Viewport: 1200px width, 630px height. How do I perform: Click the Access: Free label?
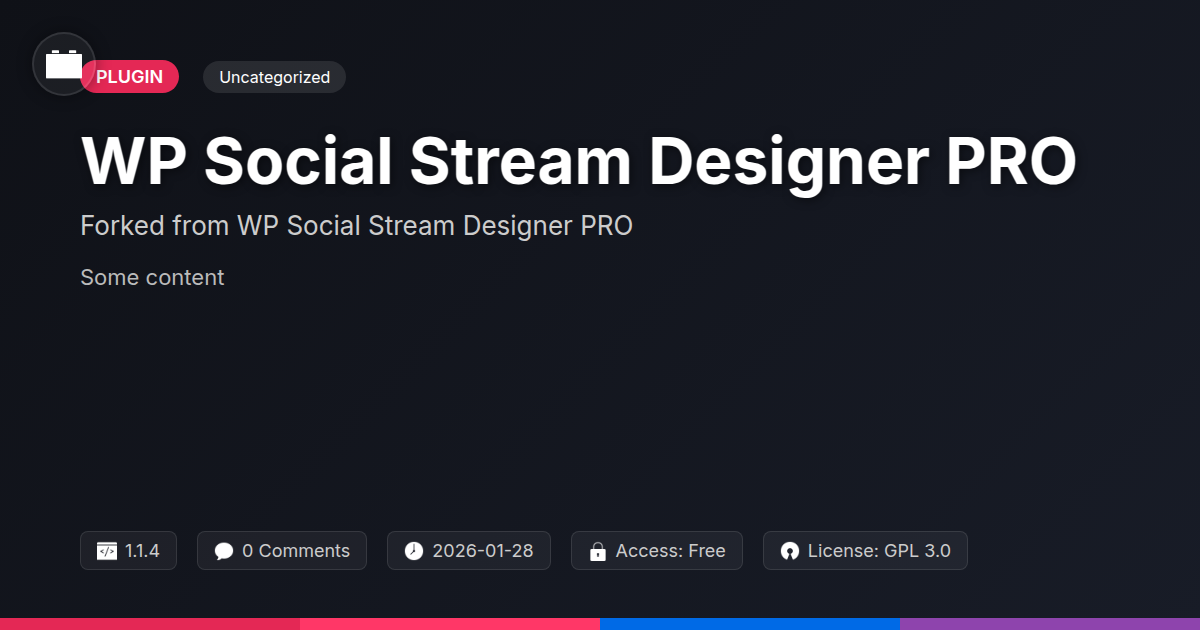(670, 551)
